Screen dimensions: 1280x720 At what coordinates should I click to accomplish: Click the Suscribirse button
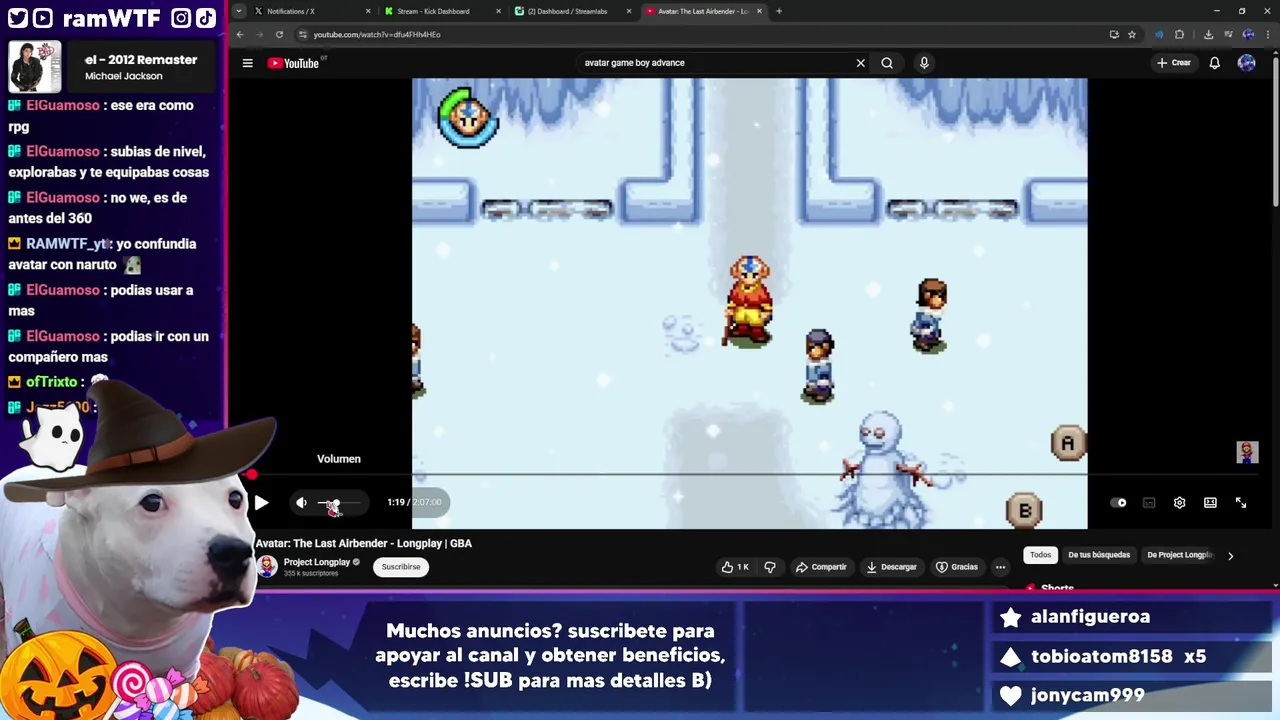[401, 567]
